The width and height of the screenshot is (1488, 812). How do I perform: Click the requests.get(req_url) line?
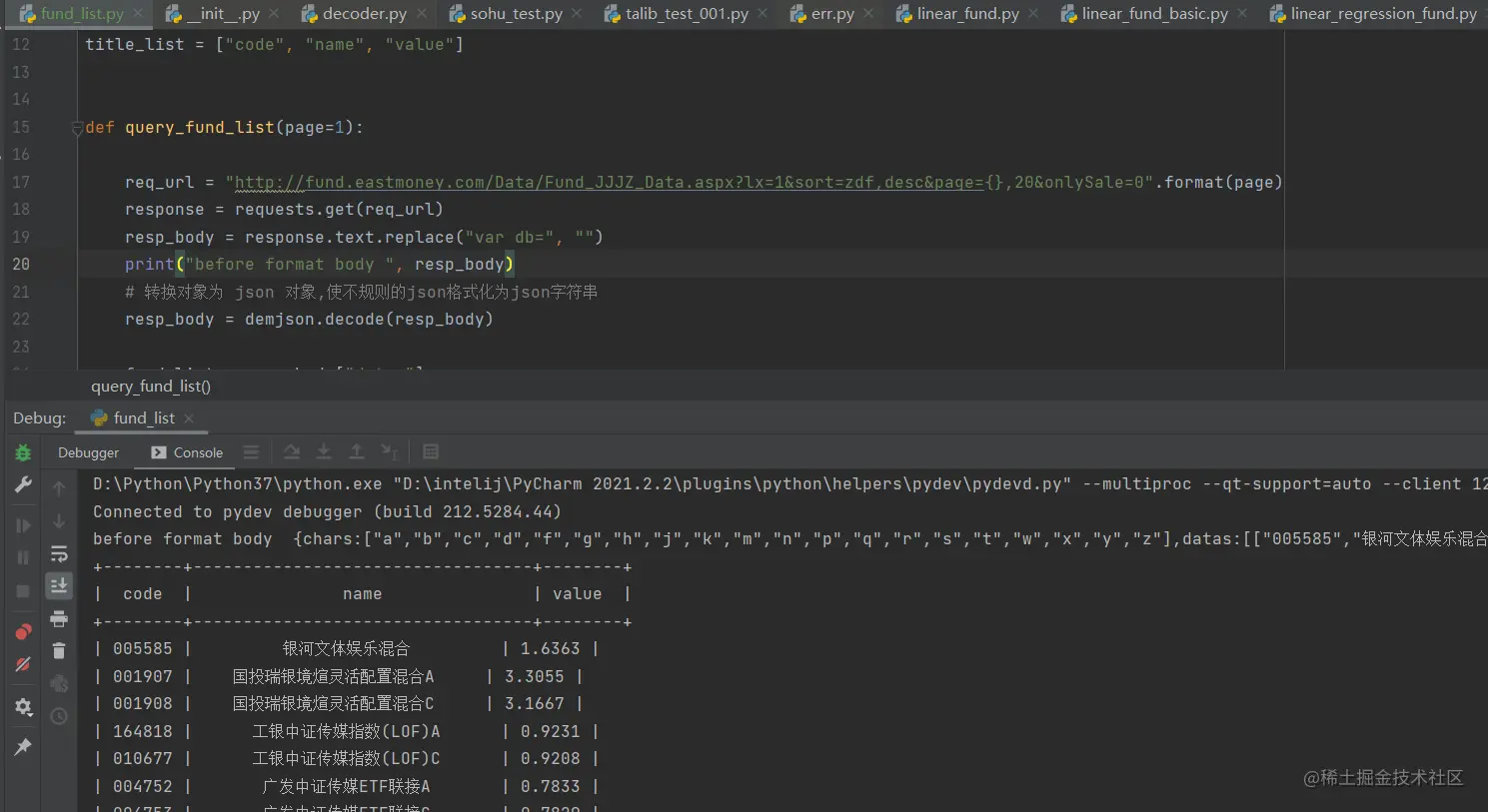coord(284,210)
